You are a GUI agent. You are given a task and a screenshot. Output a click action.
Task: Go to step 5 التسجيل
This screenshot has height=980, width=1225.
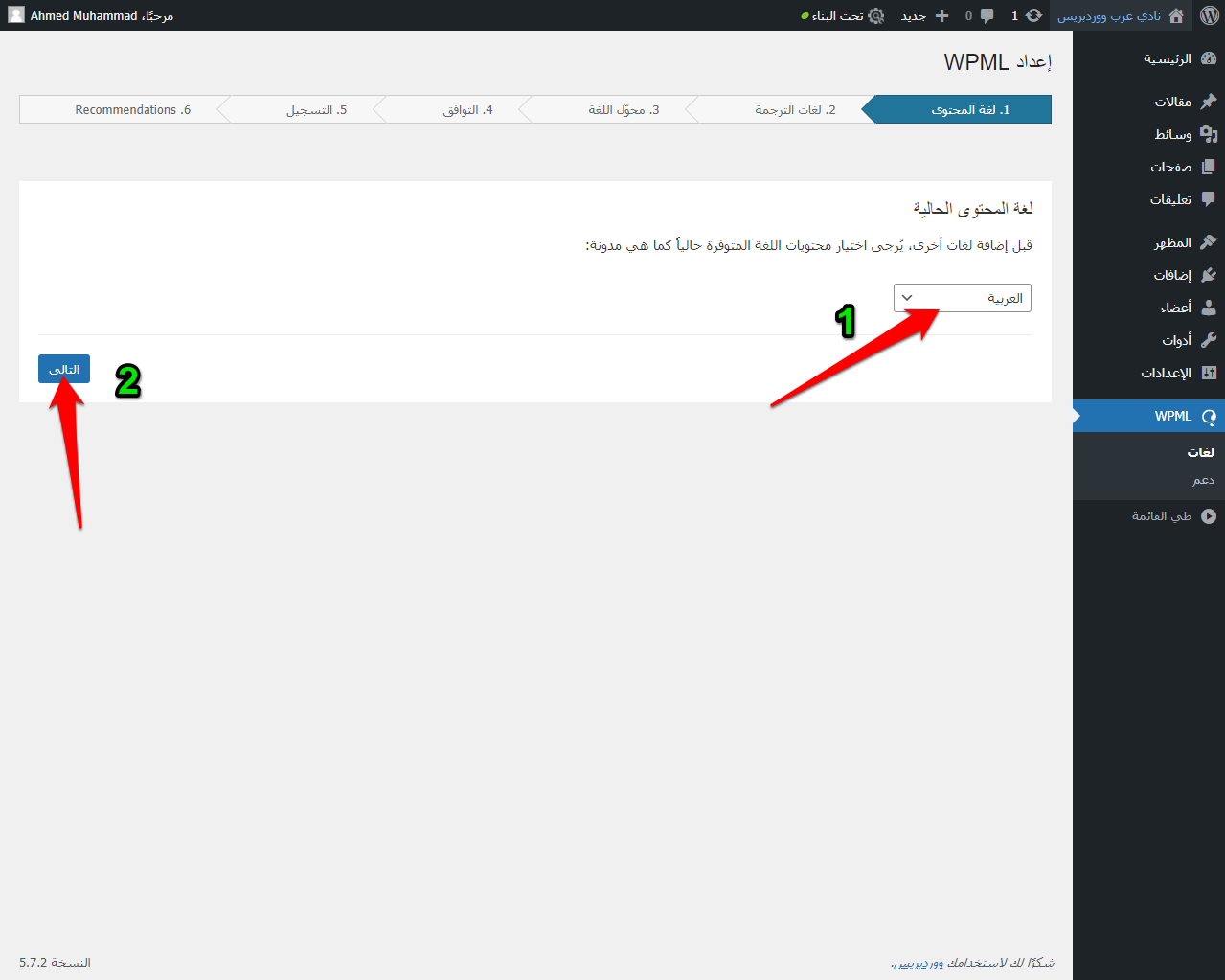click(316, 110)
